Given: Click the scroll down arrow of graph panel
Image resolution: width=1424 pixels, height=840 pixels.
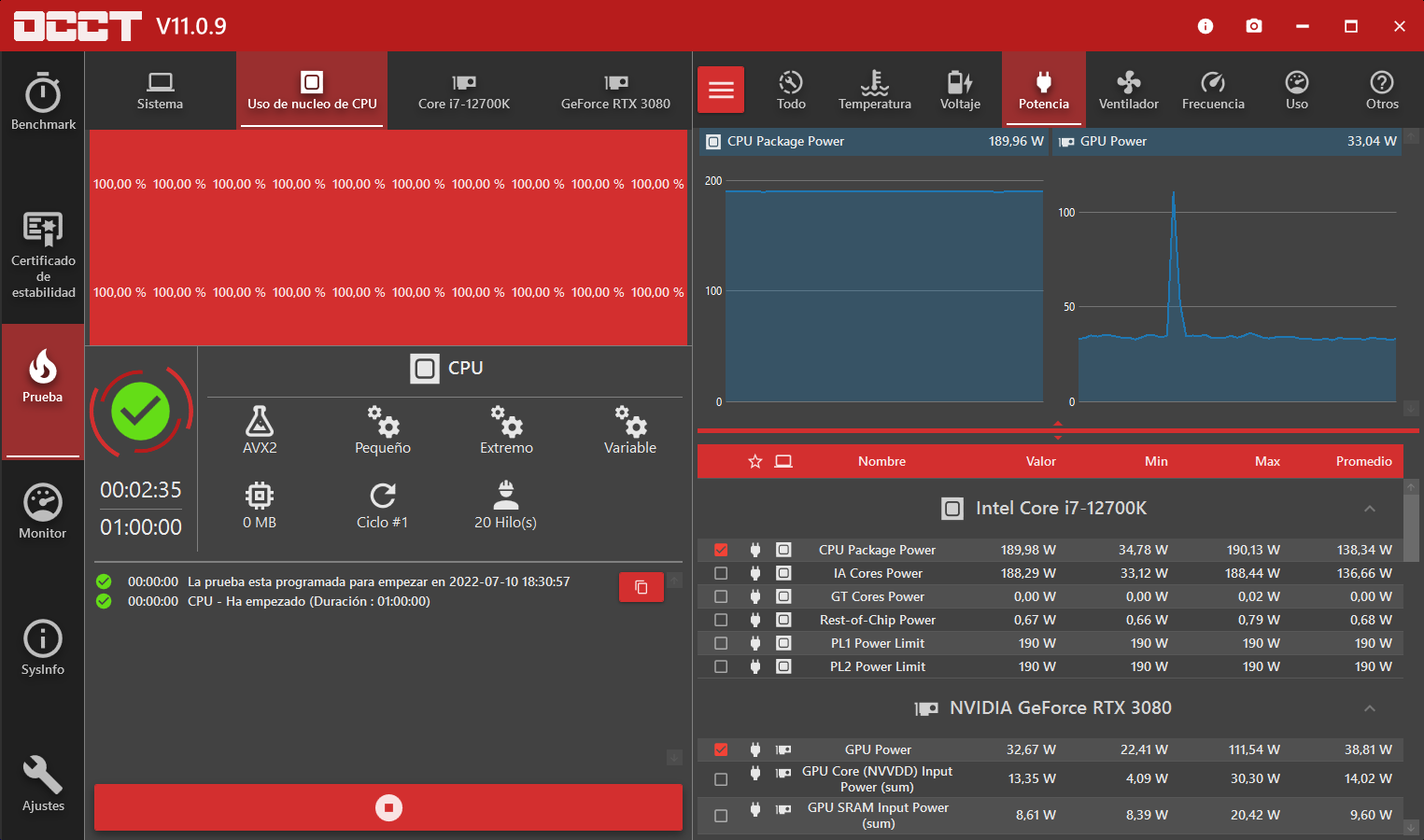Looking at the screenshot, I should [x=1411, y=409].
